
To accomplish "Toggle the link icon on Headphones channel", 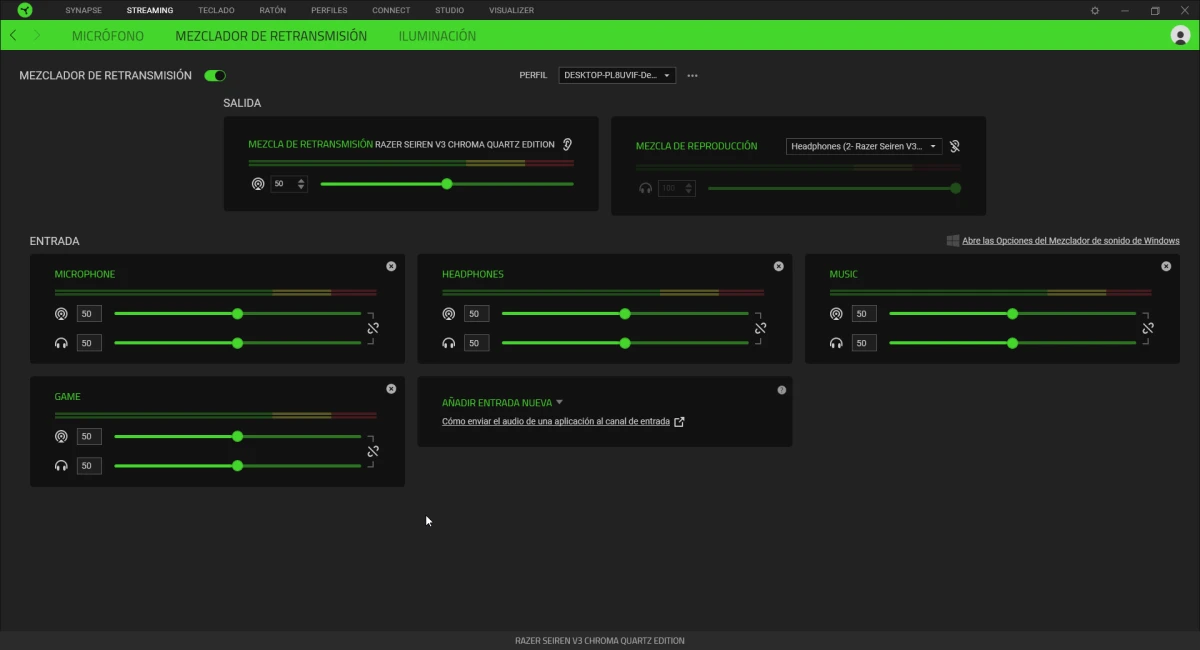I will [x=760, y=328].
